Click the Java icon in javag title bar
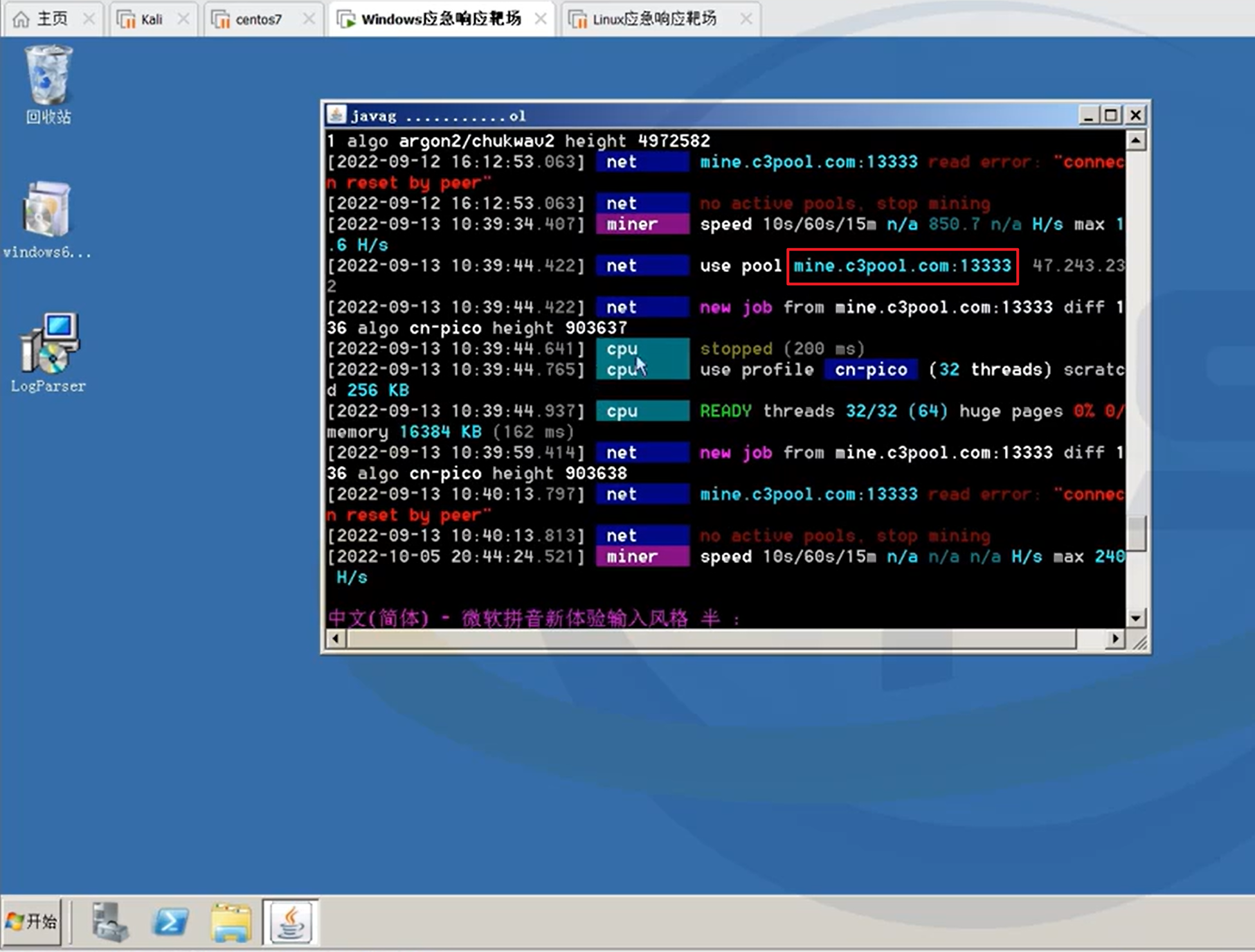Image resolution: width=1255 pixels, height=952 pixels. (x=337, y=115)
